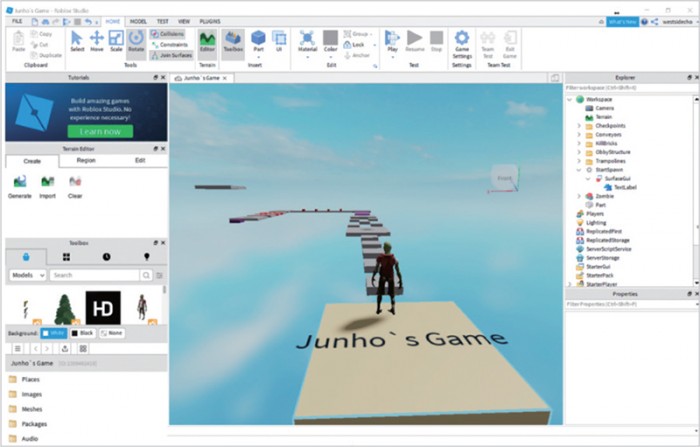The image size is (700, 447).
Task: Click the Stop test button
Action: coord(436,41)
